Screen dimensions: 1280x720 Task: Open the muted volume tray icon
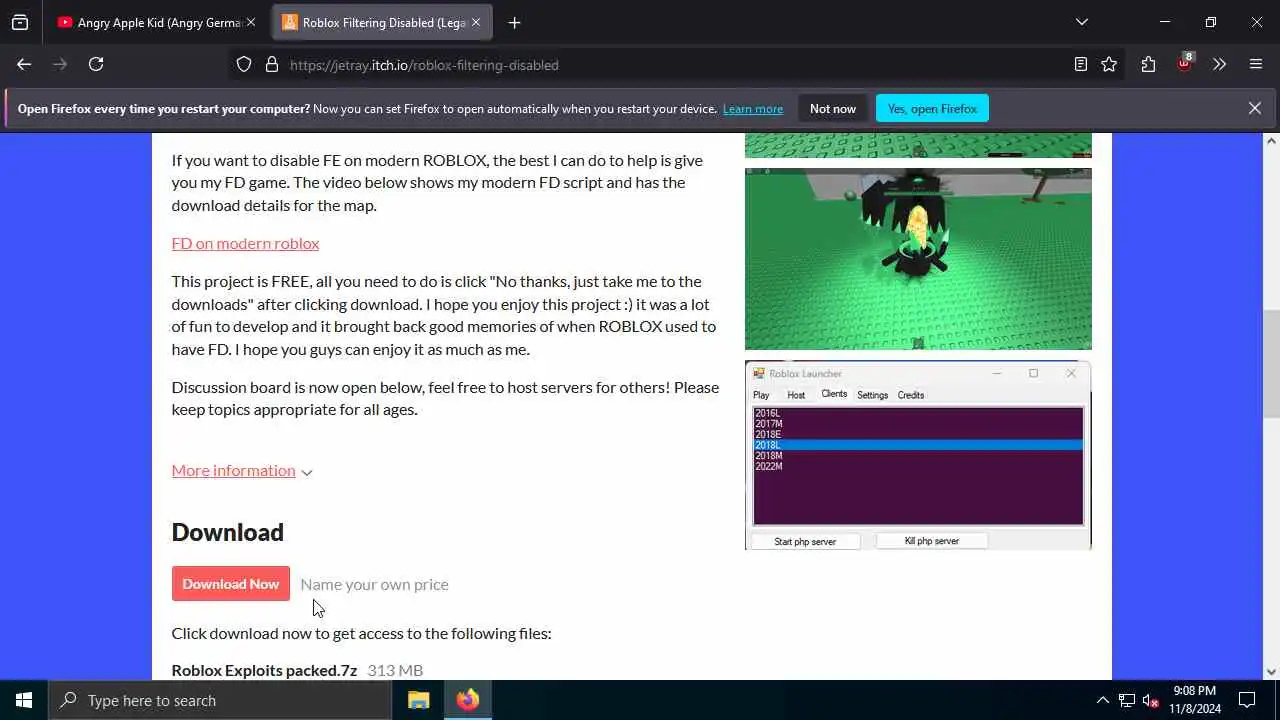1151,700
